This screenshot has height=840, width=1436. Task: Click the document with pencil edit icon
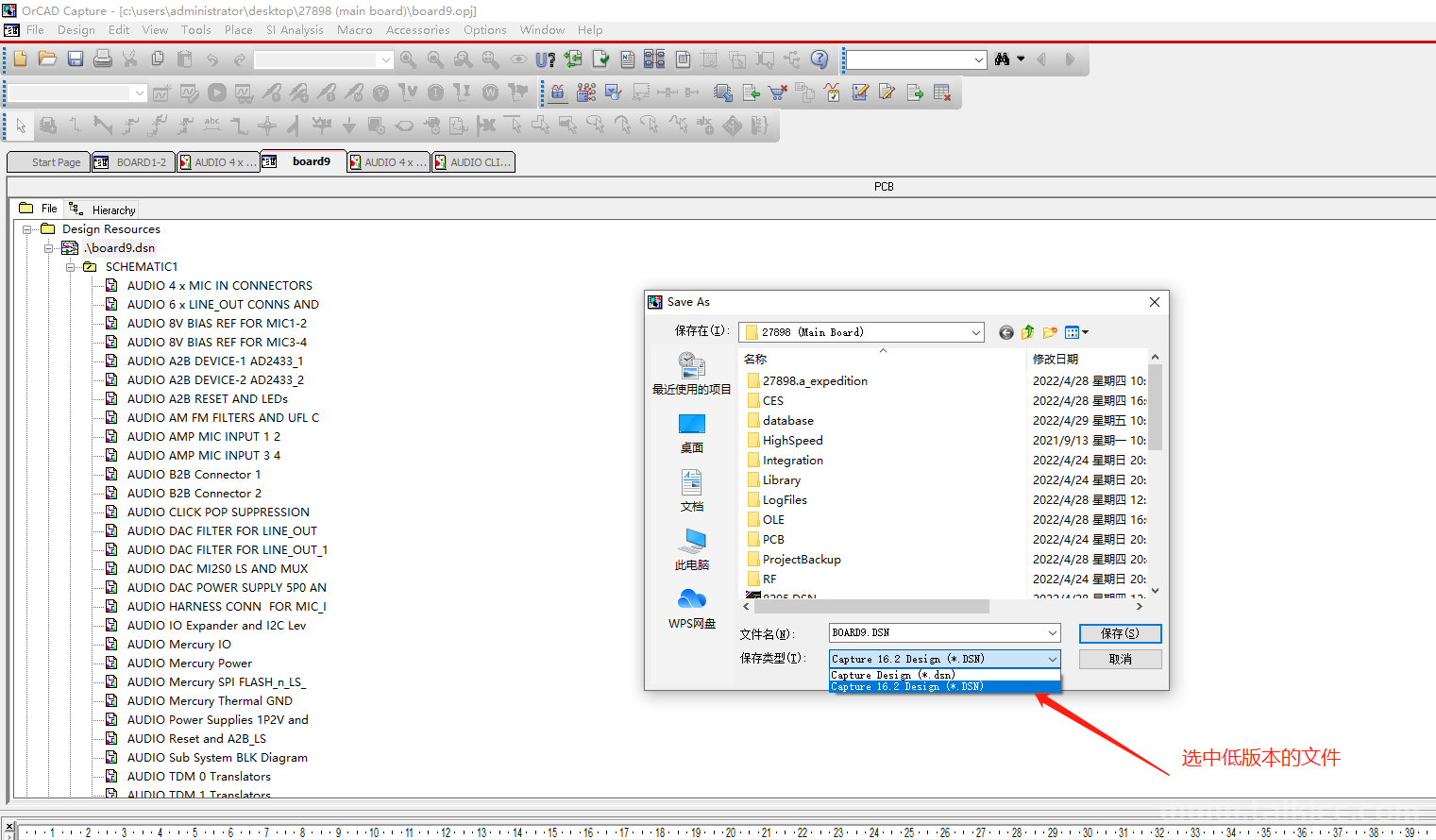point(887,92)
